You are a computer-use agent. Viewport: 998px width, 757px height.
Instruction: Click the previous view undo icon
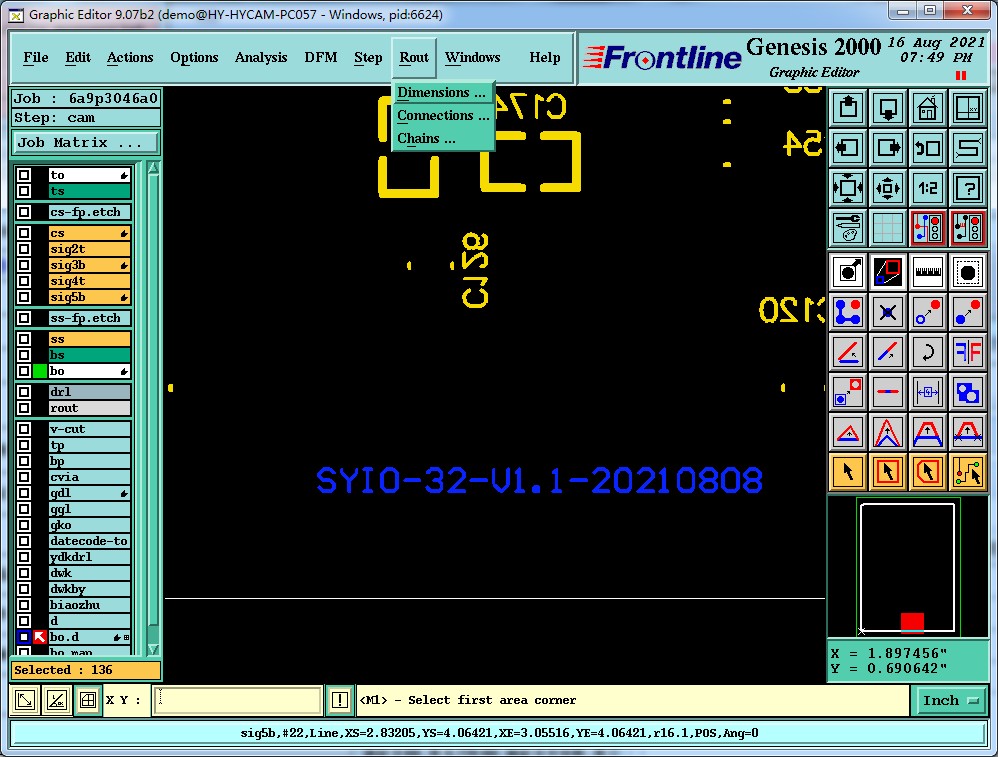928,148
